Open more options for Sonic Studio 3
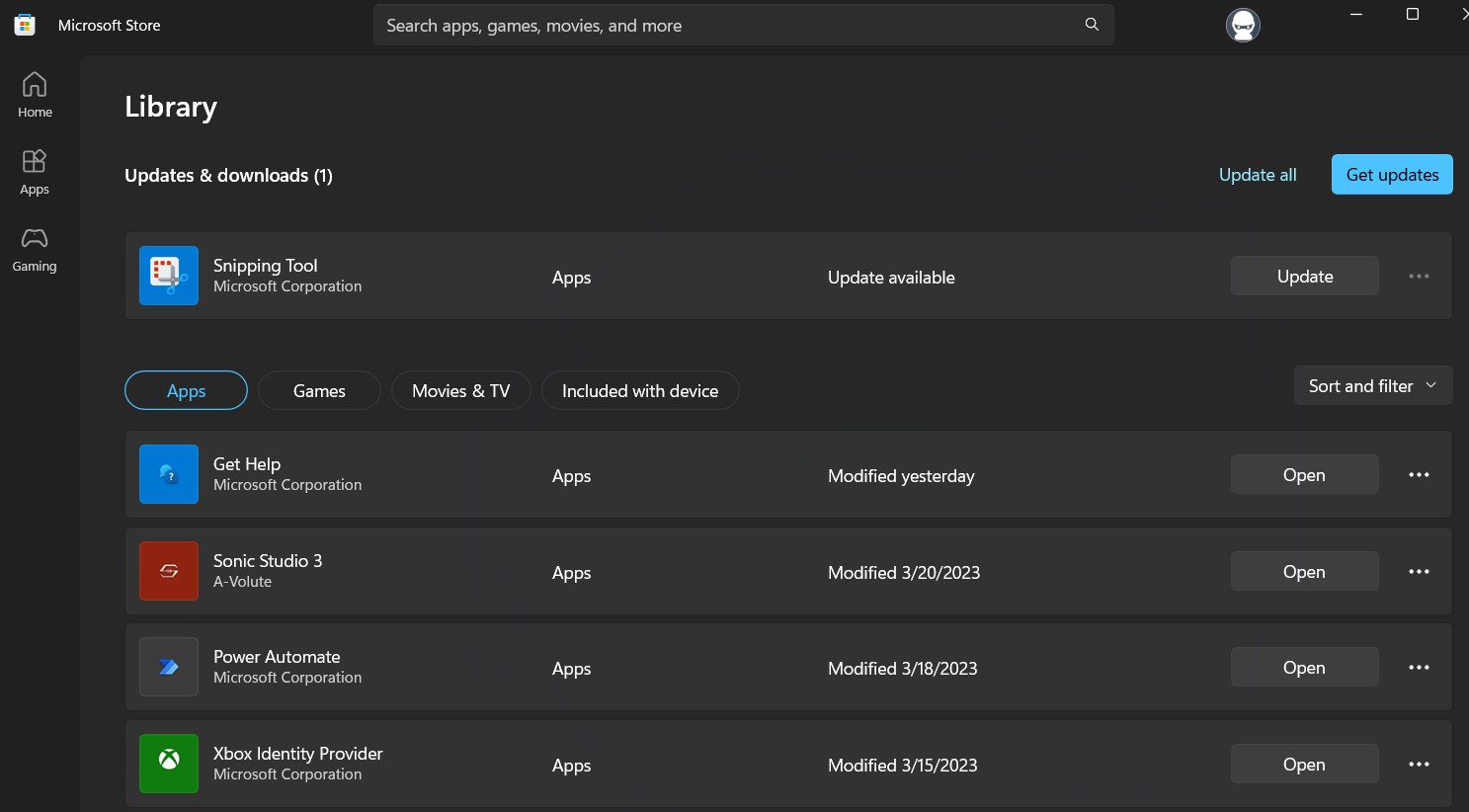This screenshot has width=1469, height=812. (1419, 572)
